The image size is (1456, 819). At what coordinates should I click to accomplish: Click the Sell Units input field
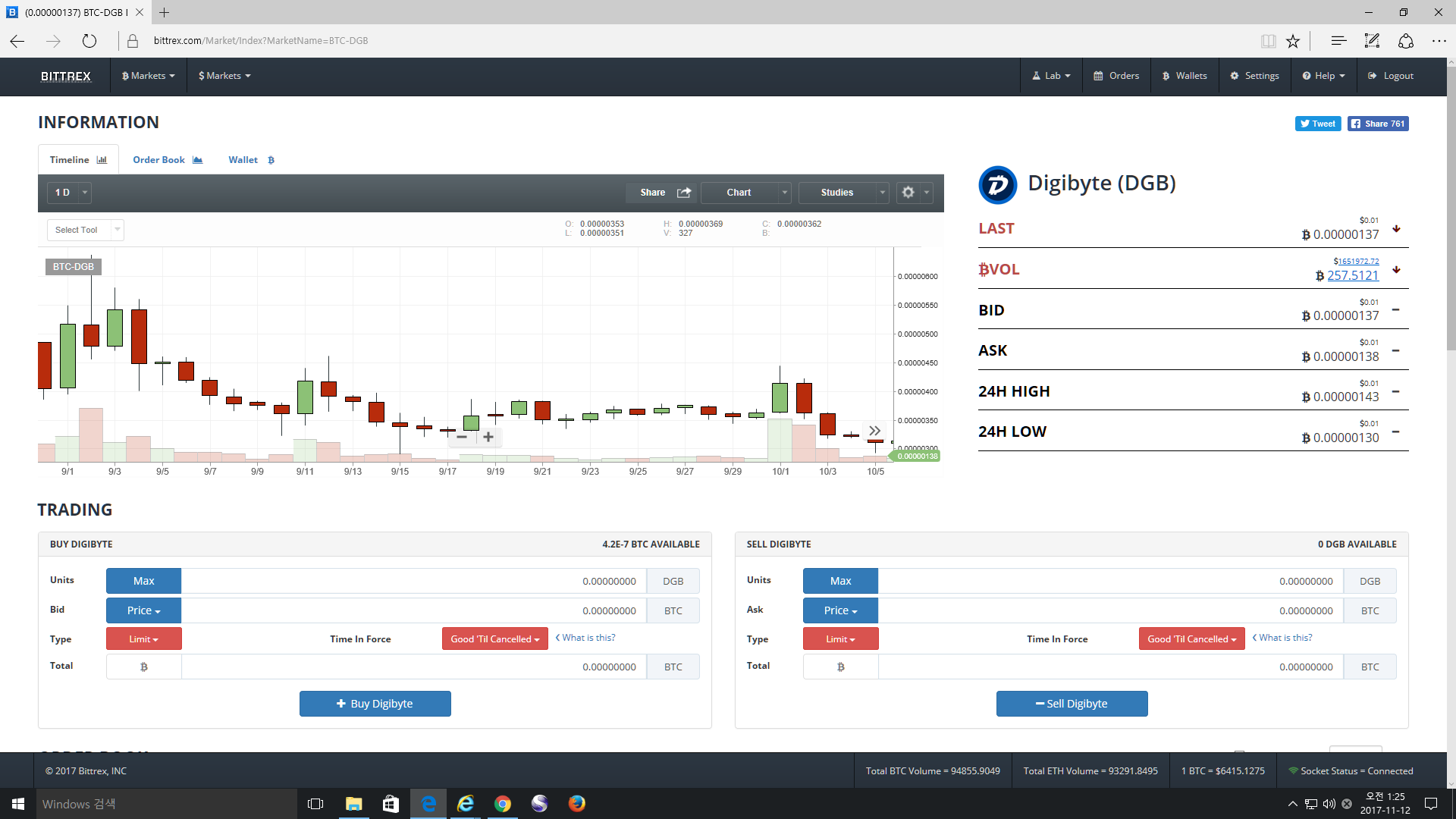(1111, 581)
